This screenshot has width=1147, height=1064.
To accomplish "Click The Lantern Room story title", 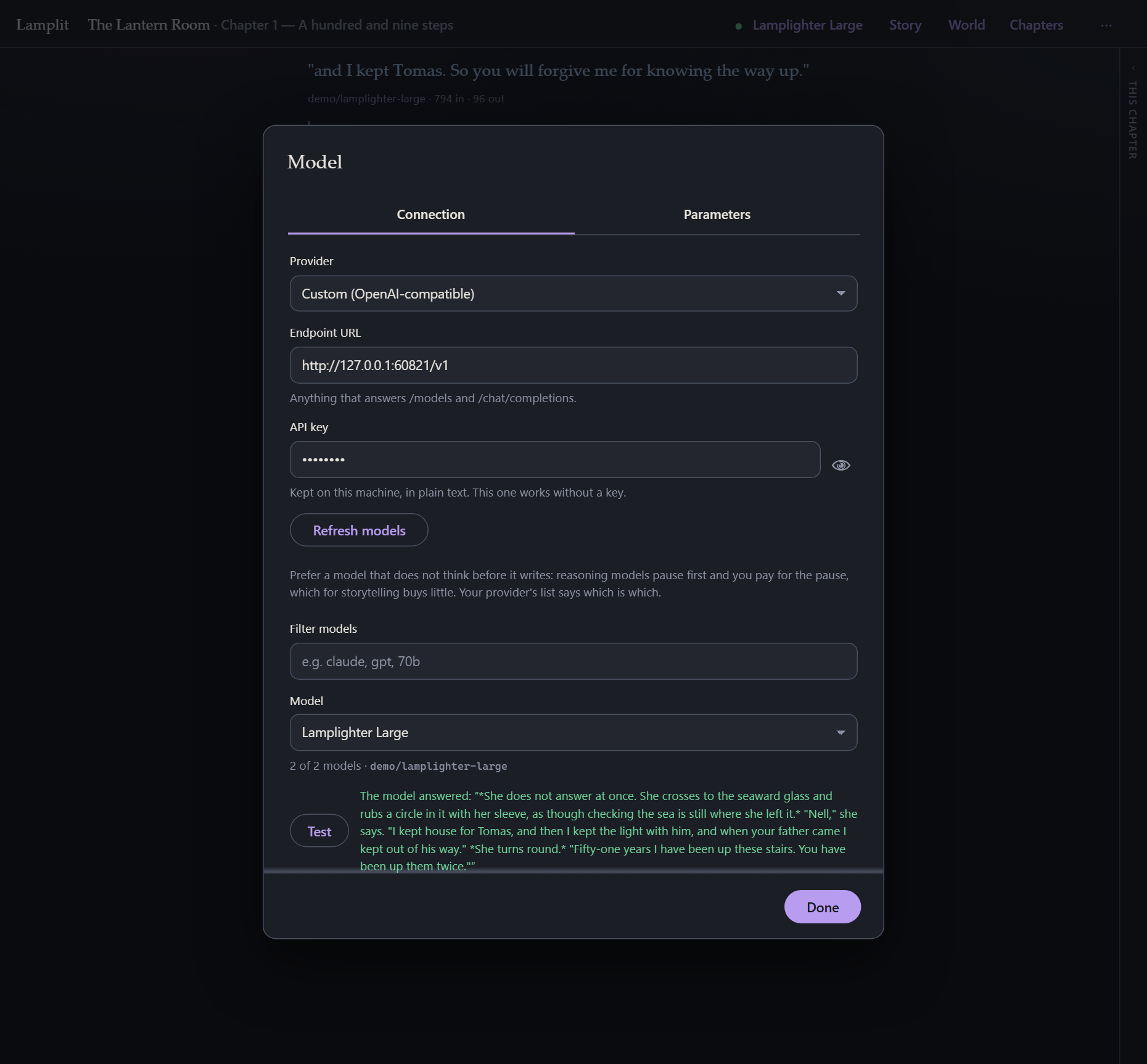I will click(x=149, y=25).
